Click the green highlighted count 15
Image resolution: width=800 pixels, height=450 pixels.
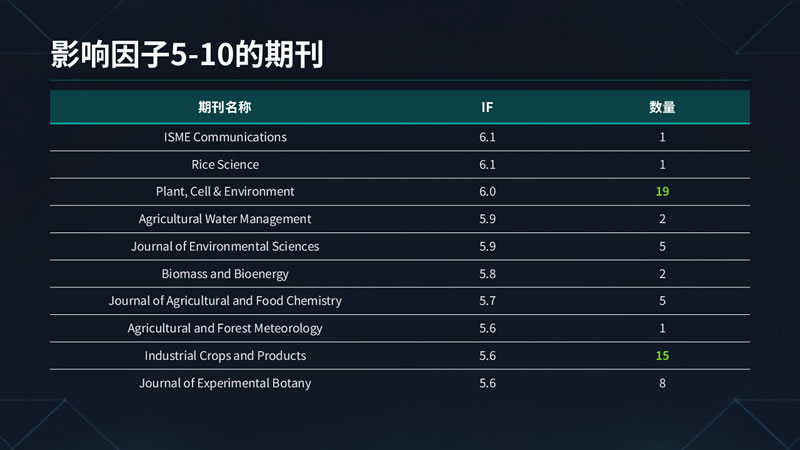(x=662, y=356)
